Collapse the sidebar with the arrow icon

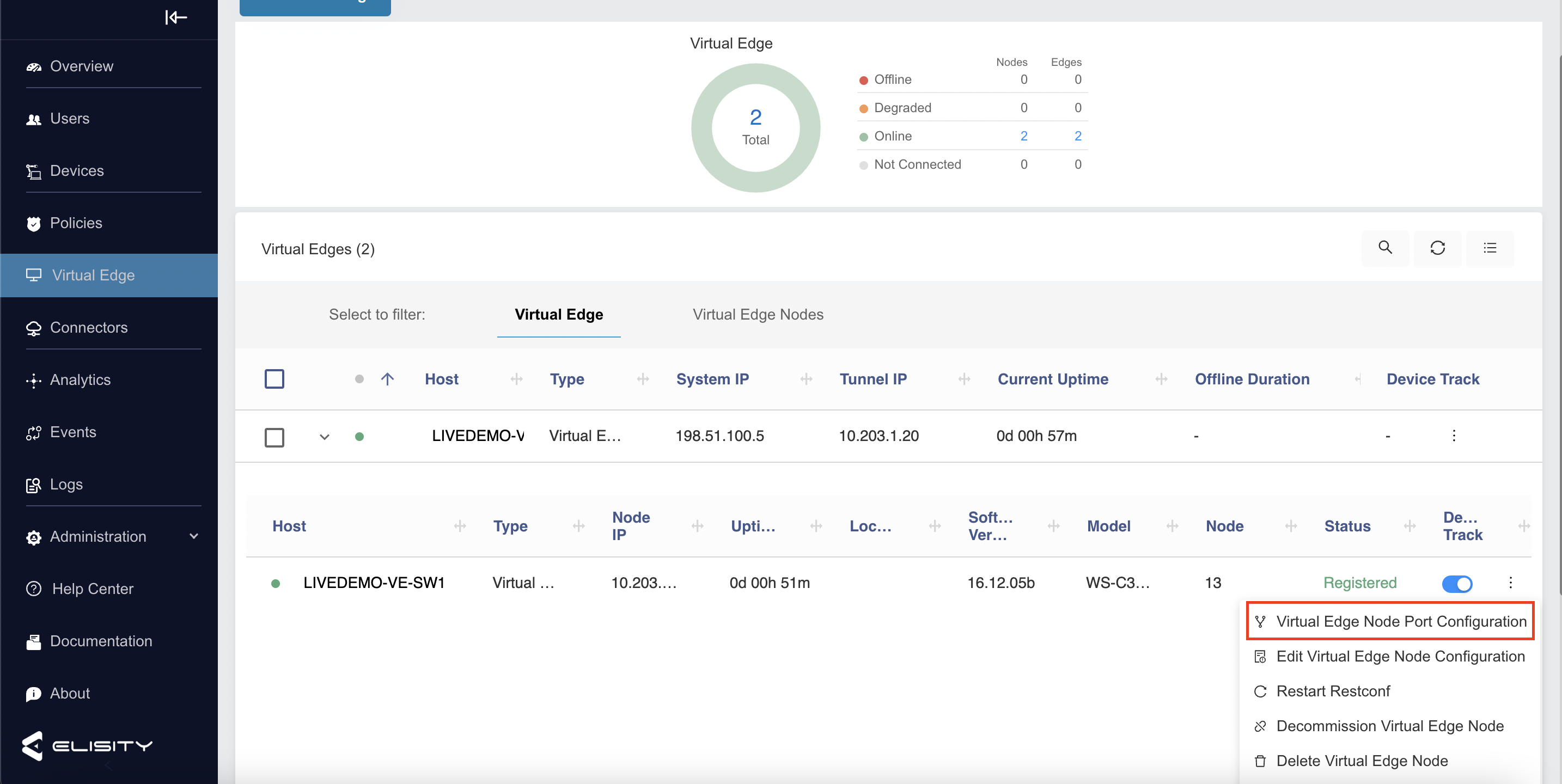coord(176,17)
